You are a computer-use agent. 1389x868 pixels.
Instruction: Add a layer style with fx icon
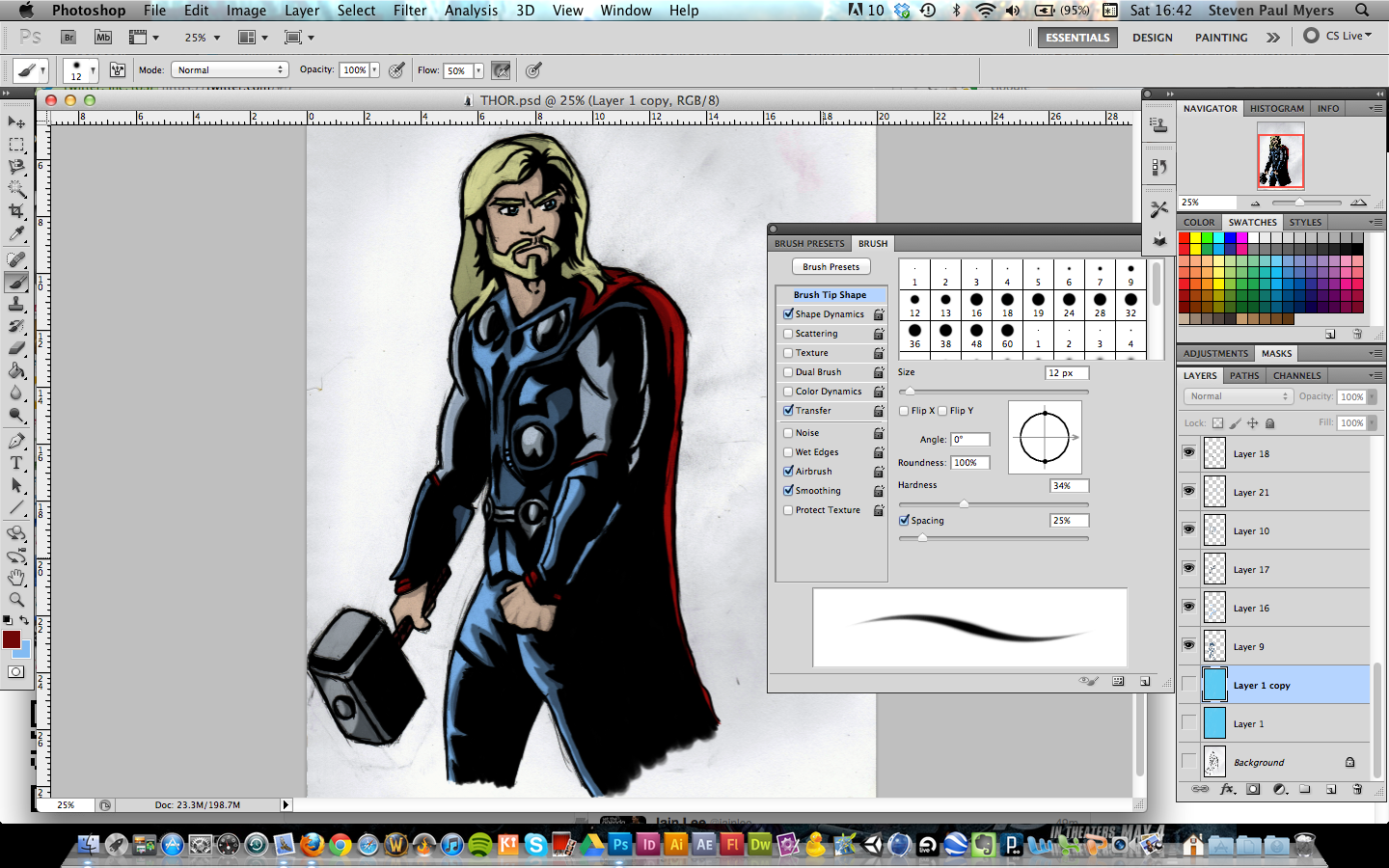click(1227, 789)
